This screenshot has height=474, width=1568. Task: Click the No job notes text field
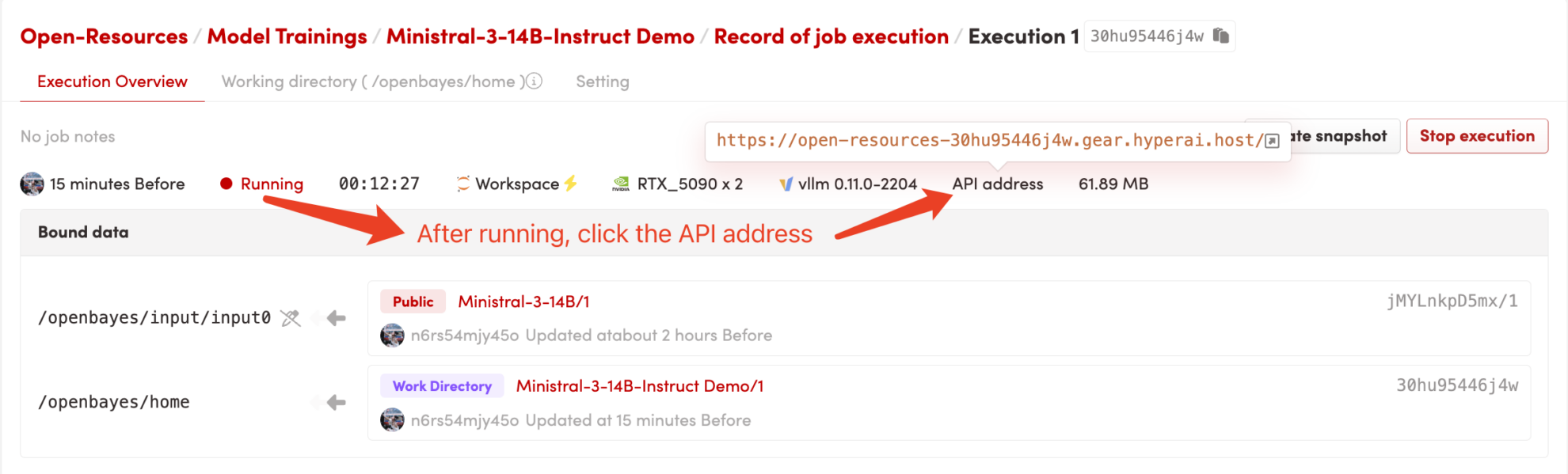click(x=68, y=136)
